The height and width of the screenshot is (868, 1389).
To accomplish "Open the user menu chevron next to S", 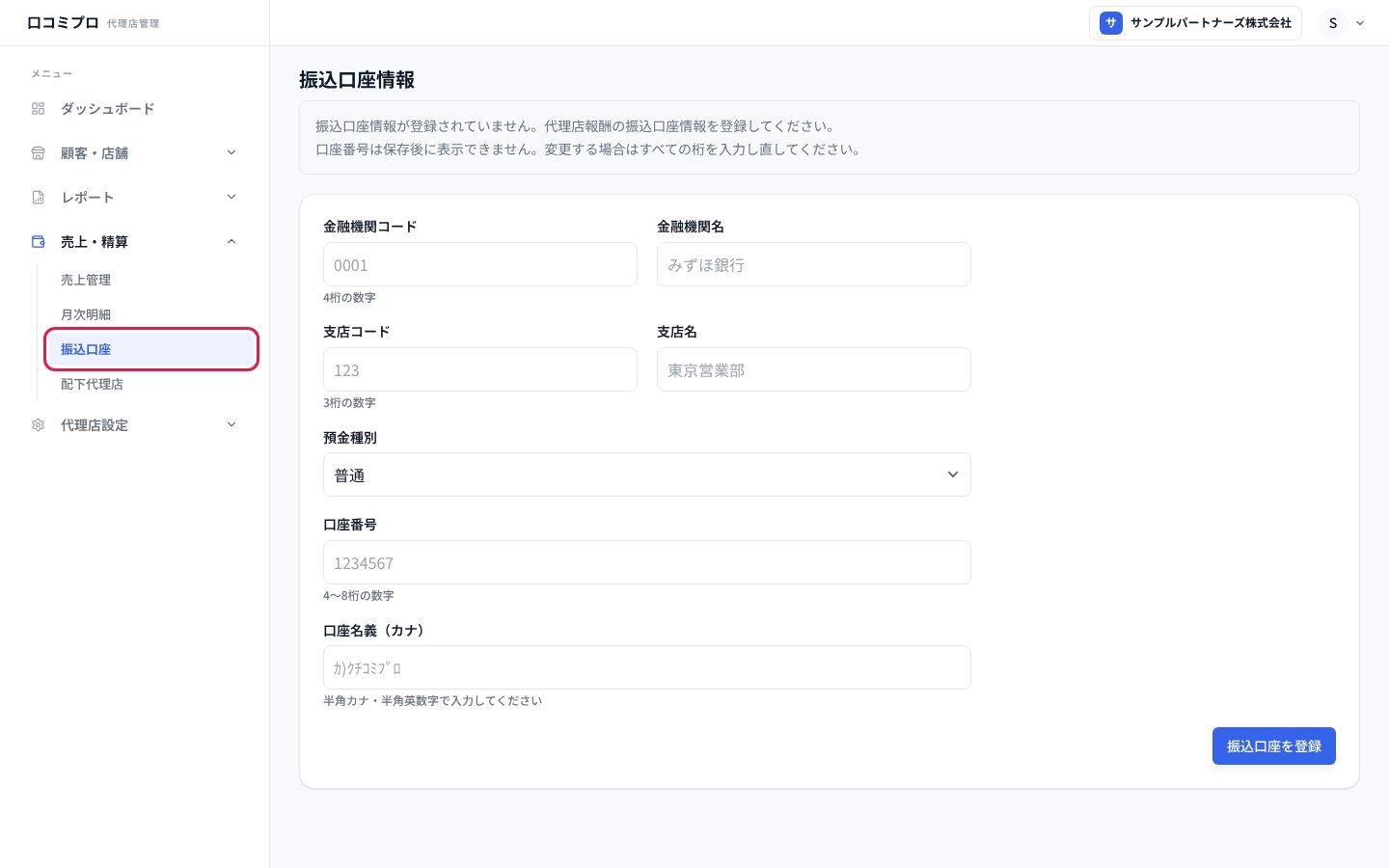I will coord(1360,23).
